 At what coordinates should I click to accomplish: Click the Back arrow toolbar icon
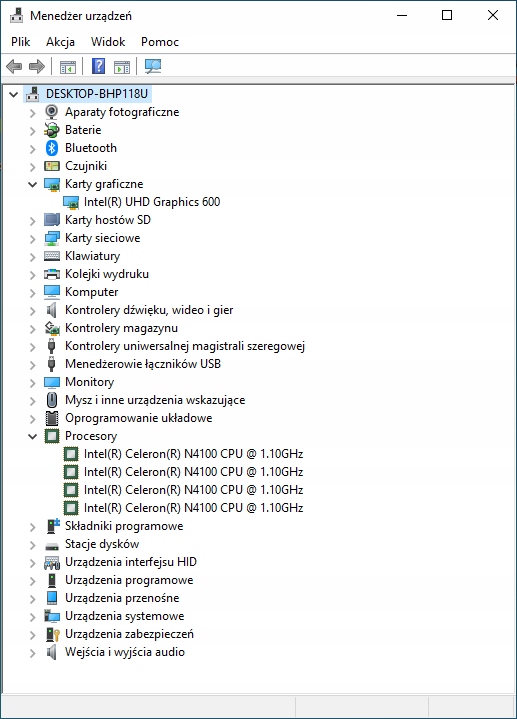tap(14, 66)
